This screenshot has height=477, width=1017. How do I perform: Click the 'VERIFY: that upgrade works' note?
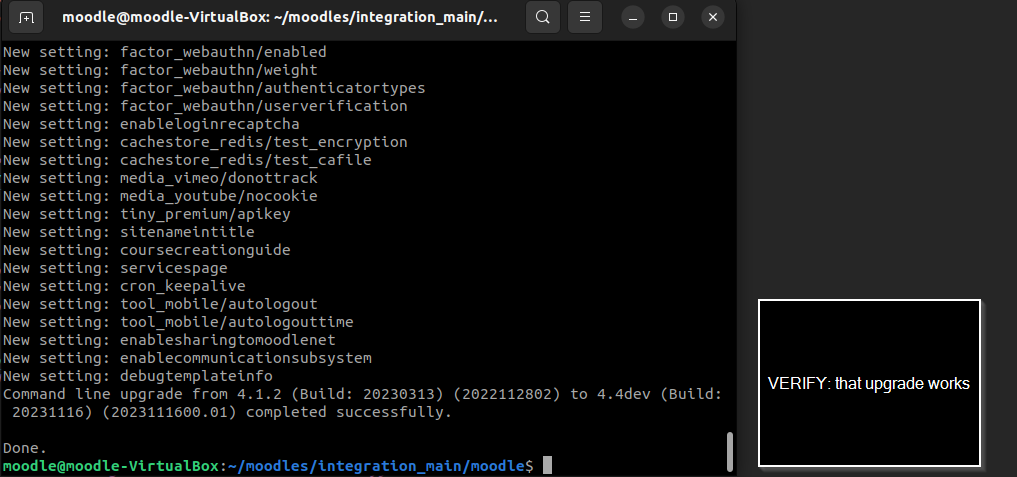tap(868, 384)
